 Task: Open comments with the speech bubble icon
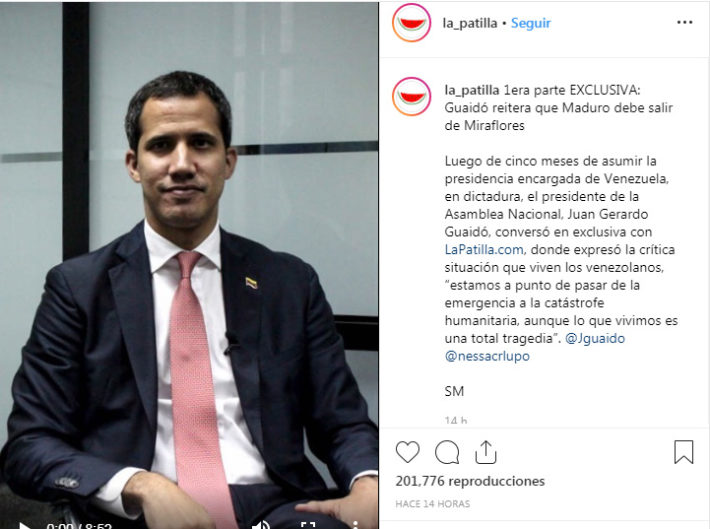coord(447,452)
